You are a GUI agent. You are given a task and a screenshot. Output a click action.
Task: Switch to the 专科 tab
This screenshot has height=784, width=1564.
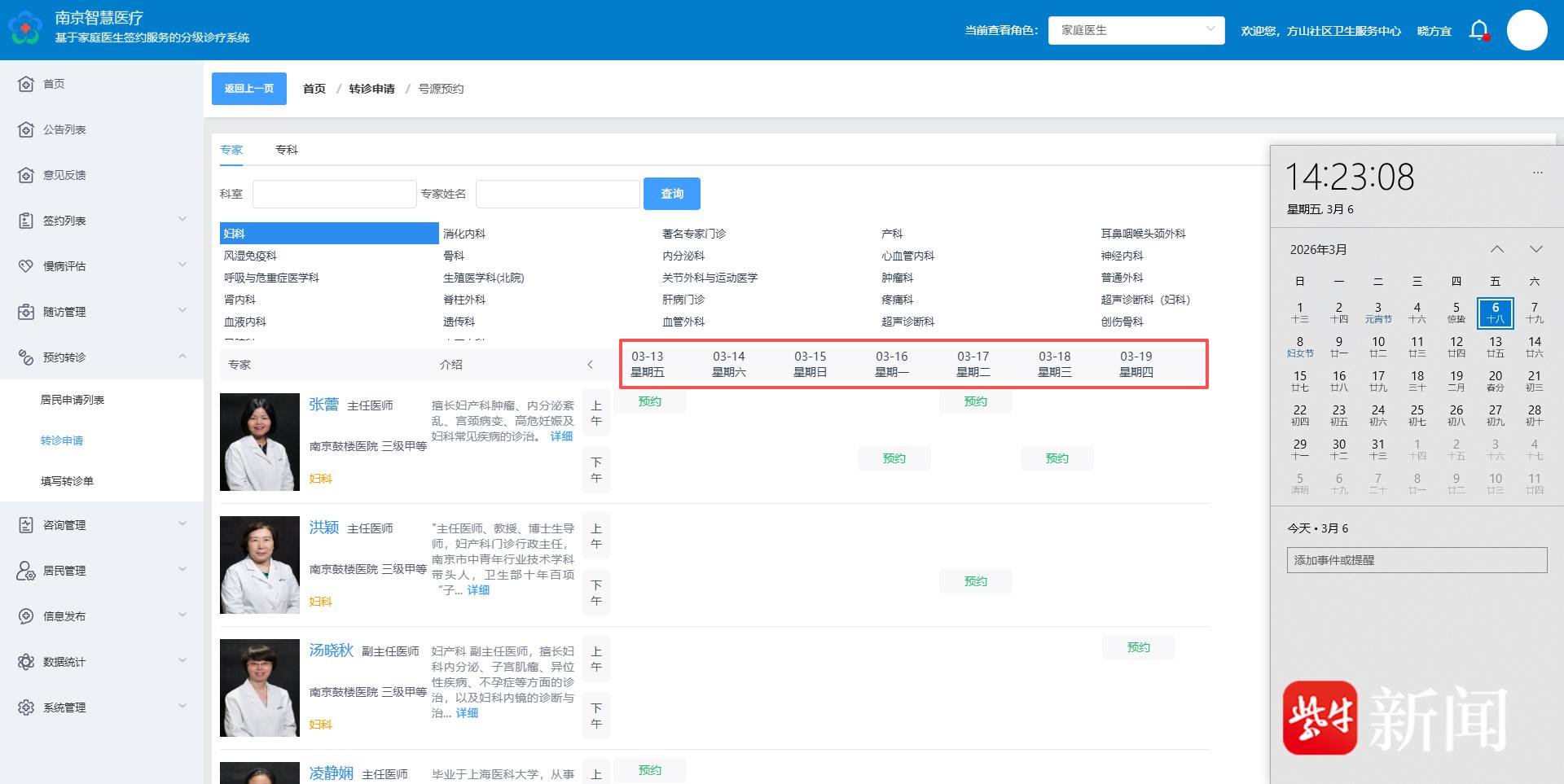[x=286, y=150]
